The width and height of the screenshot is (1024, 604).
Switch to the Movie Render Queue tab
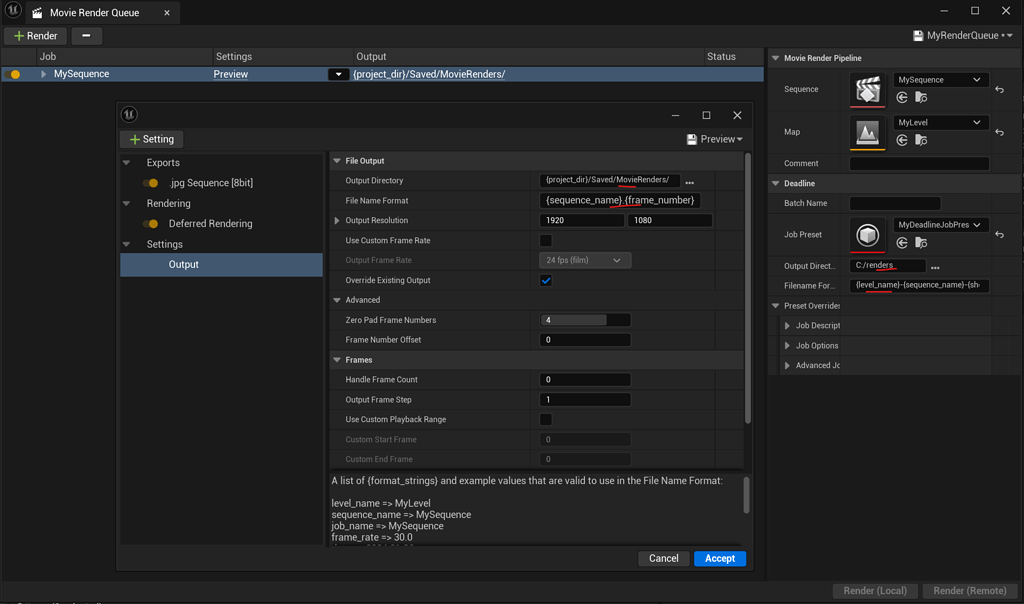[95, 14]
